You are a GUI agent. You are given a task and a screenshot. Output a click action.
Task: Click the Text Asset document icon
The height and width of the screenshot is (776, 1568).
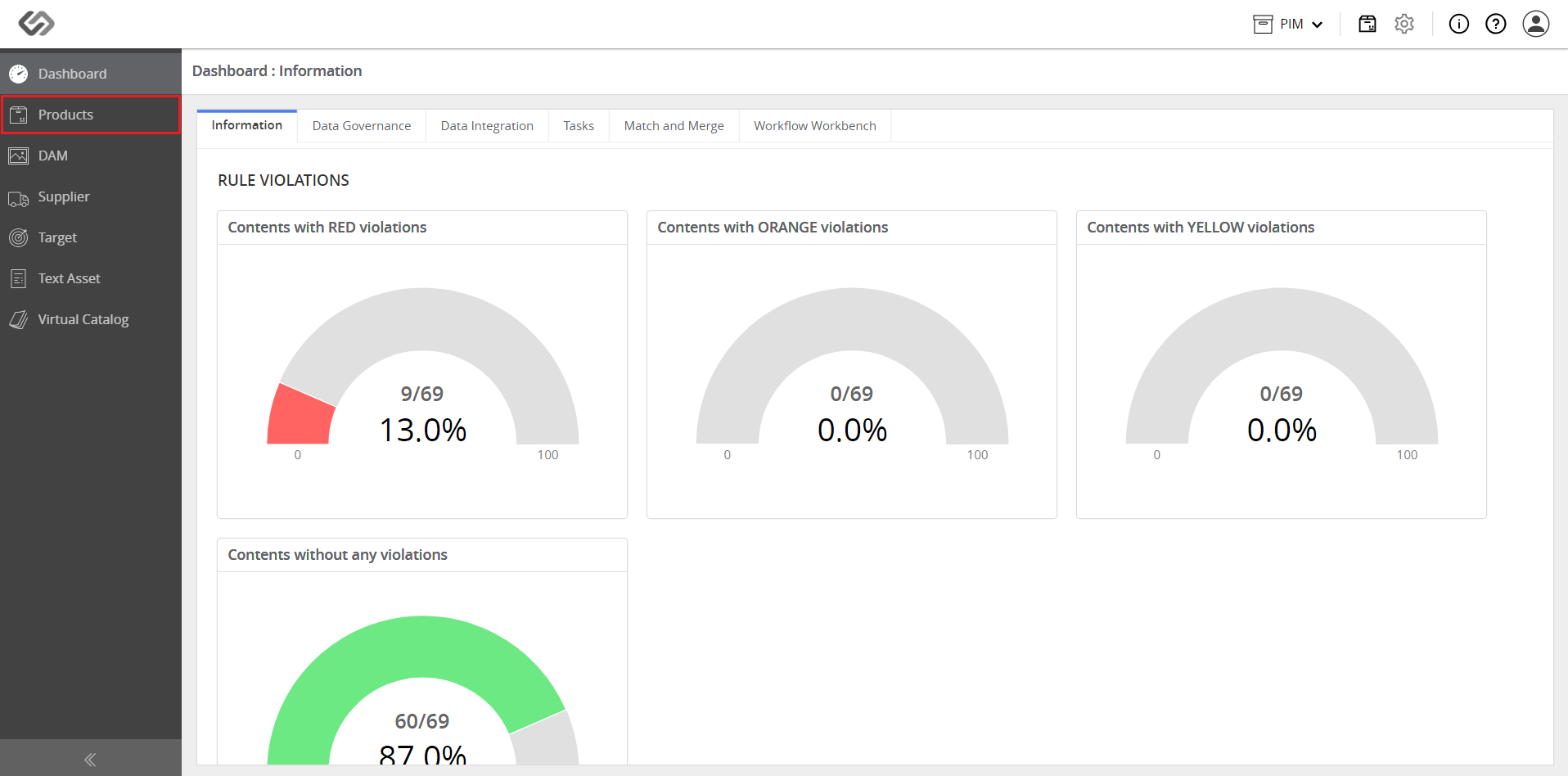coord(18,278)
